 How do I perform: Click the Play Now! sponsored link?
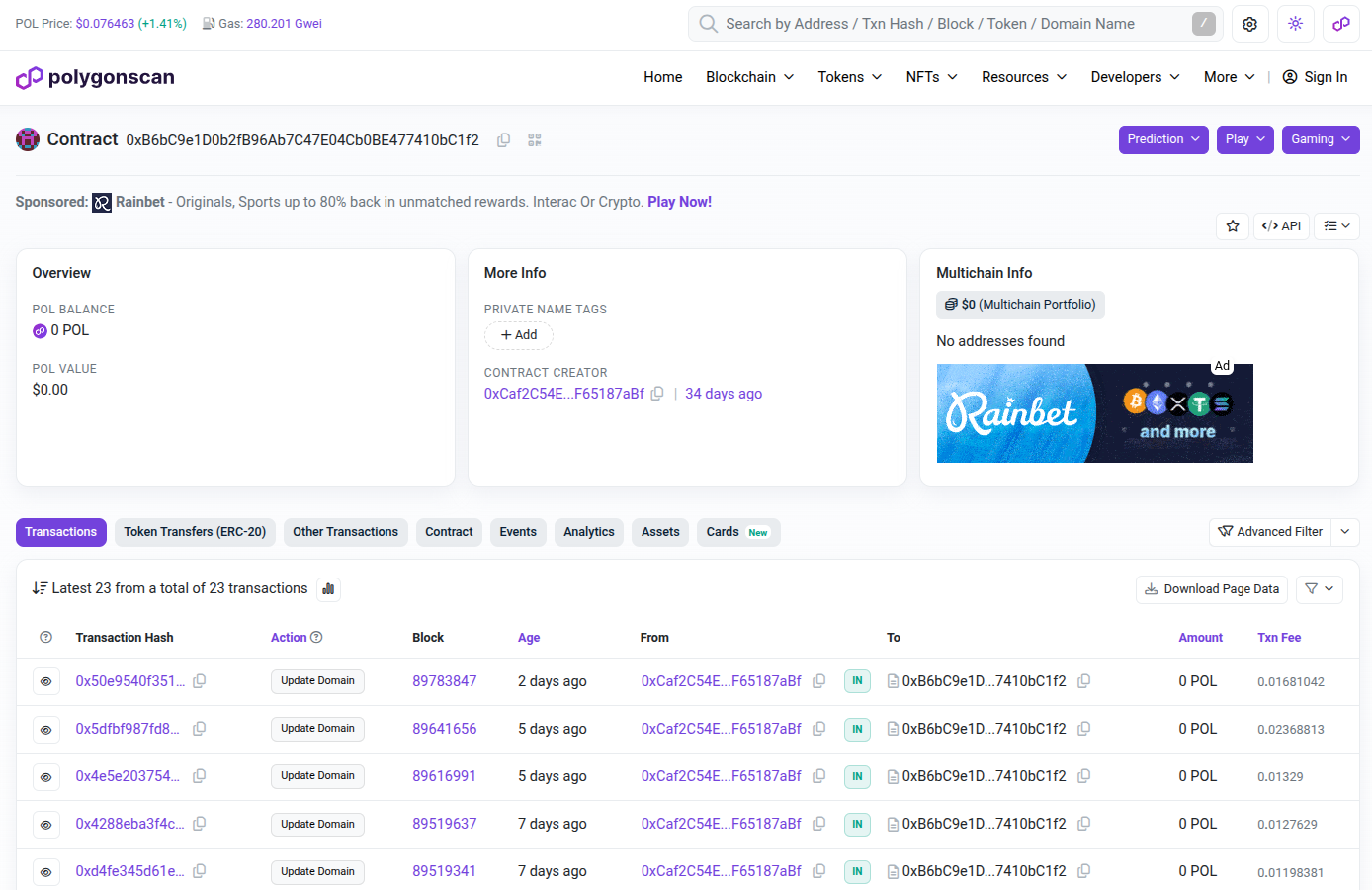(x=679, y=202)
